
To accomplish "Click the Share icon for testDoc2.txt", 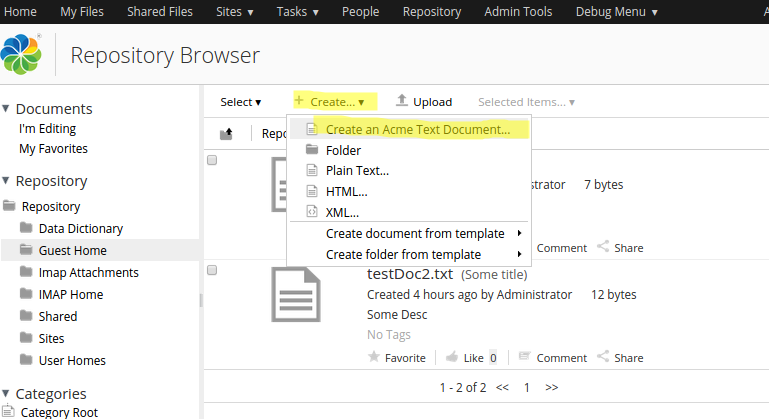I will pos(603,356).
